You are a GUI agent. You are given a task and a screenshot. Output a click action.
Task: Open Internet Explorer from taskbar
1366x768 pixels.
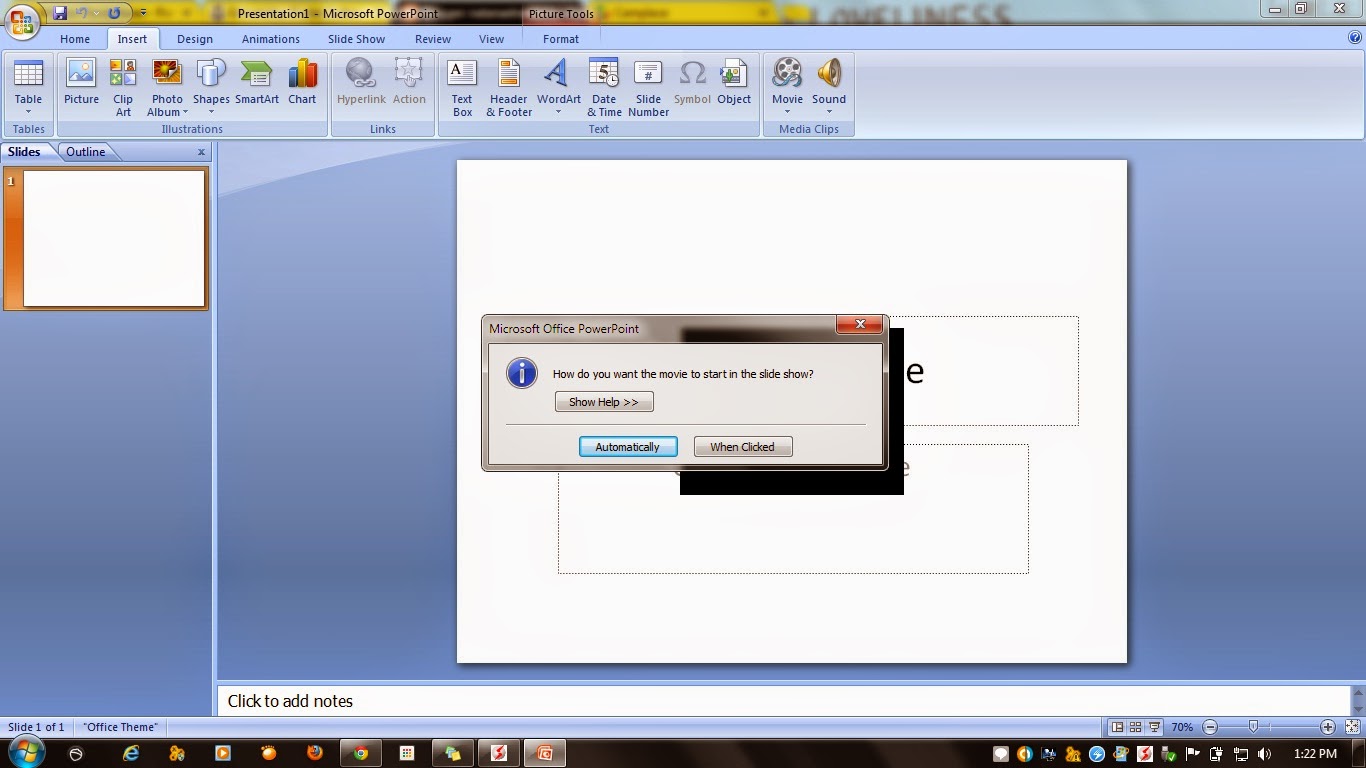tap(131, 753)
